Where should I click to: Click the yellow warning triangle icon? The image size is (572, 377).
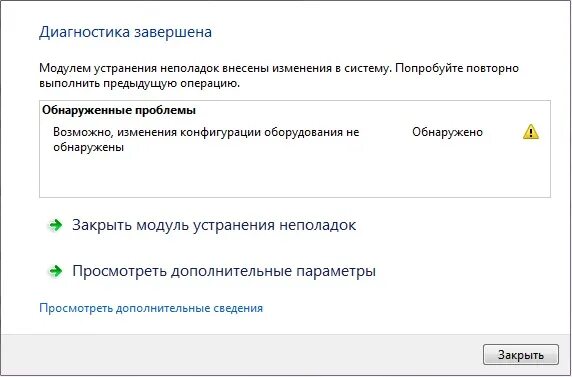531,132
